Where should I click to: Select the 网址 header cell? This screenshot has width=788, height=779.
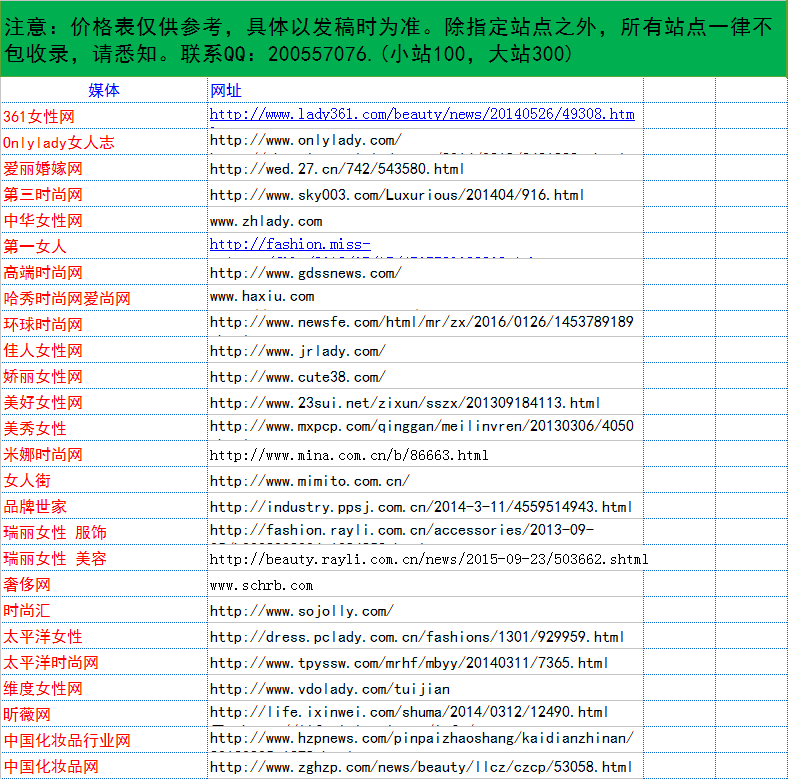(425, 90)
